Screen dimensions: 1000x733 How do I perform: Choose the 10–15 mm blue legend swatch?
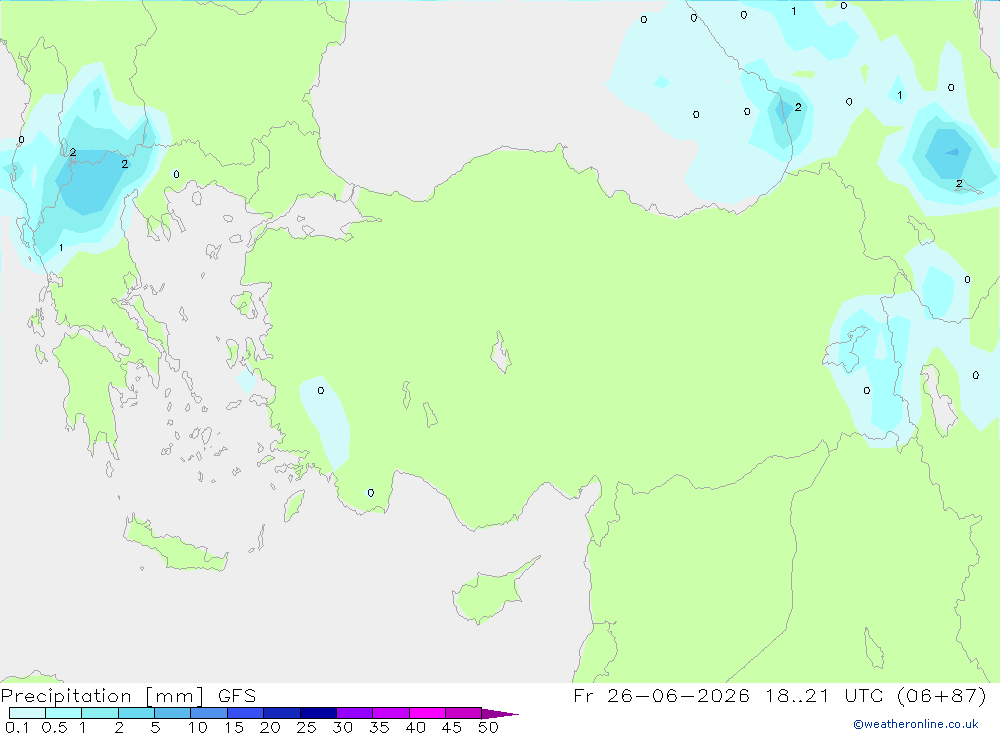point(209,713)
